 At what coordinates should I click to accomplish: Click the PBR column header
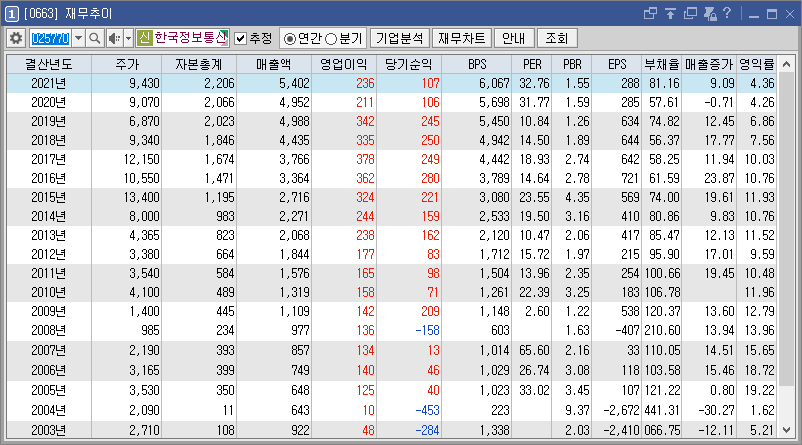click(572, 64)
